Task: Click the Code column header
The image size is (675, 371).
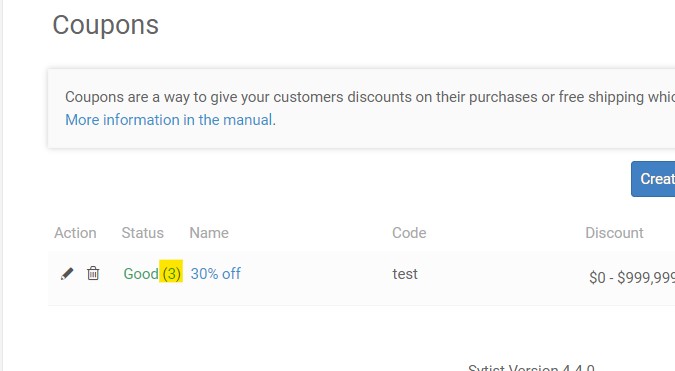Action: [x=409, y=233]
